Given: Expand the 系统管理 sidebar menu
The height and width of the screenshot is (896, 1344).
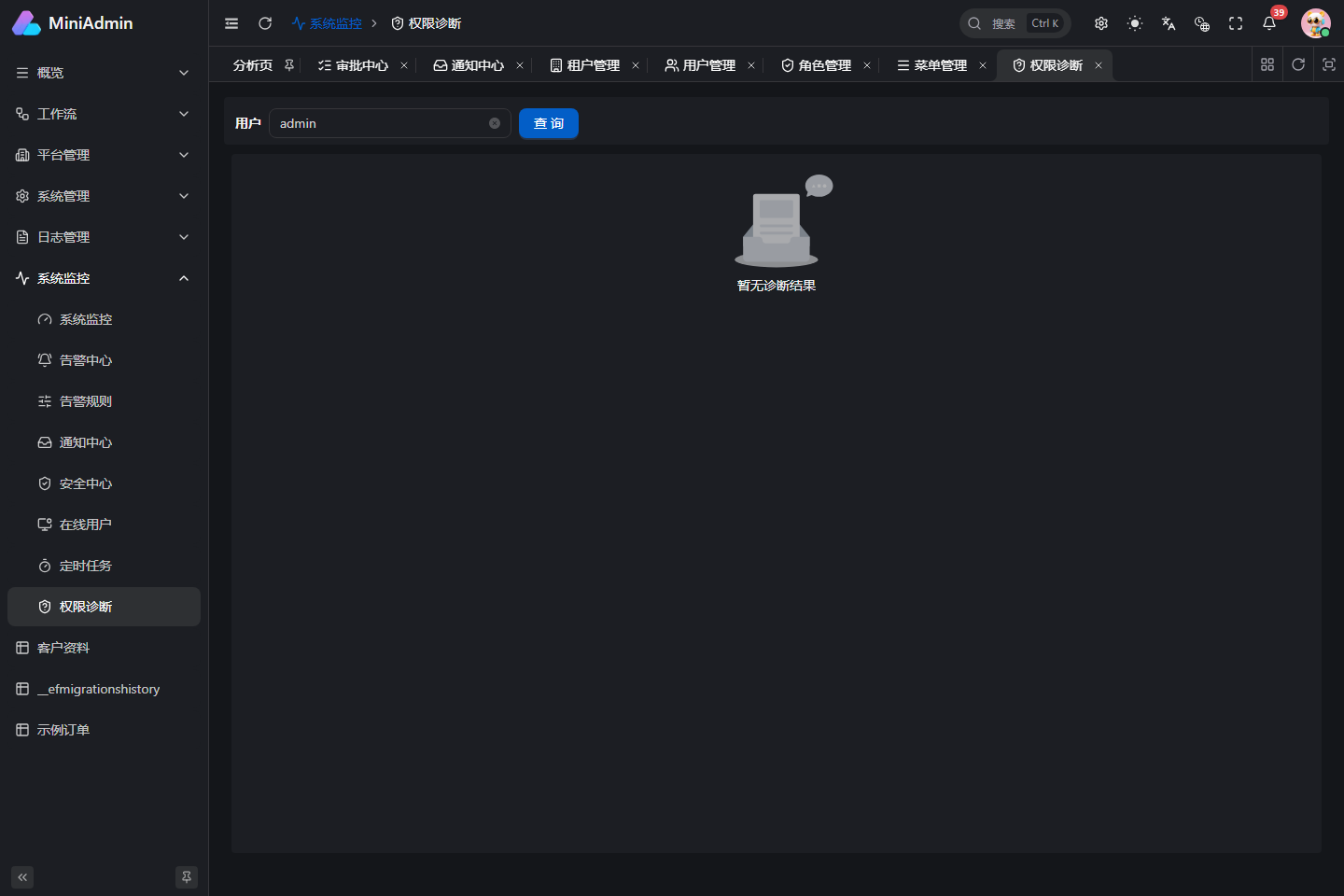Looking at the screenshot, I should (104, 196).
